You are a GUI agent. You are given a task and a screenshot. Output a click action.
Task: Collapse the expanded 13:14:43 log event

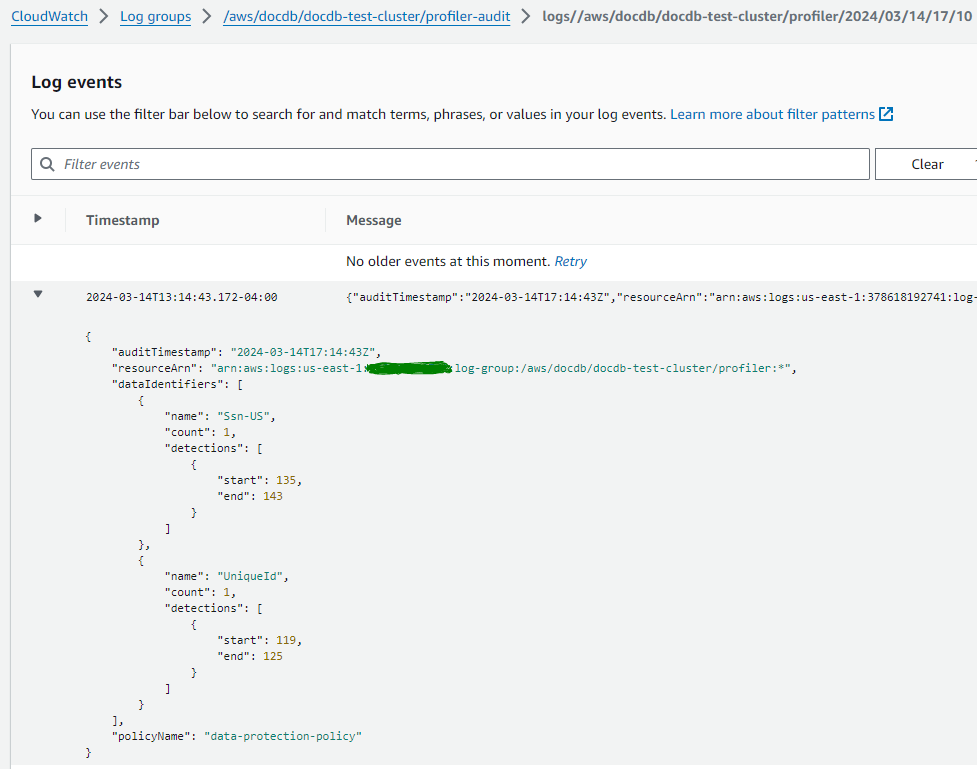[x=38, y=294]
